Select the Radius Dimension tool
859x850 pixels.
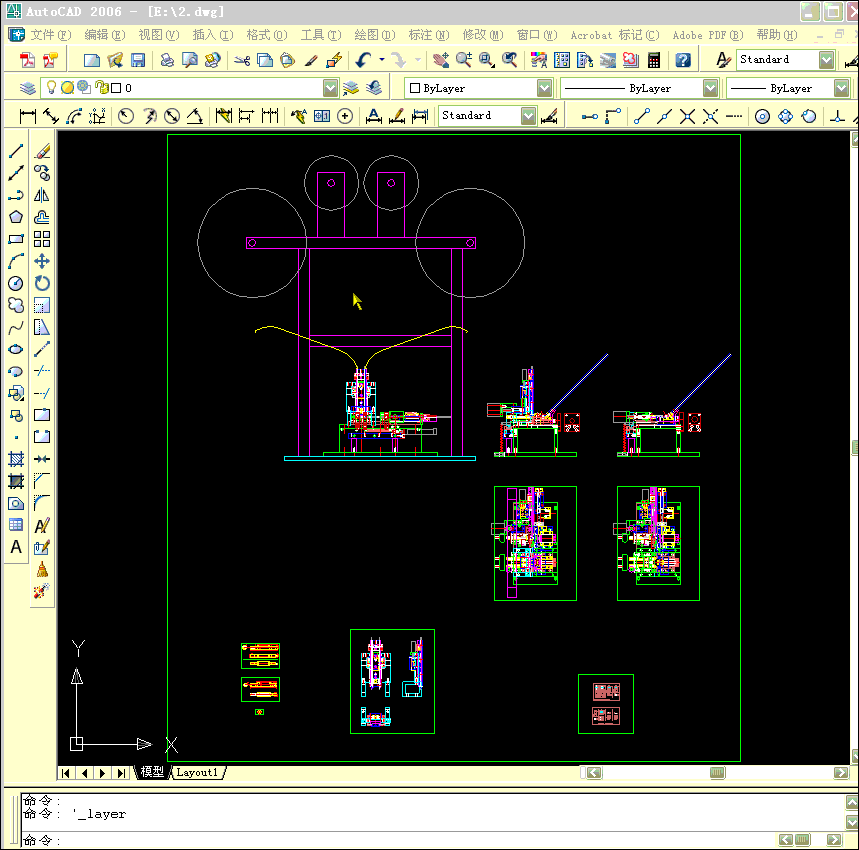click(126, 116)
